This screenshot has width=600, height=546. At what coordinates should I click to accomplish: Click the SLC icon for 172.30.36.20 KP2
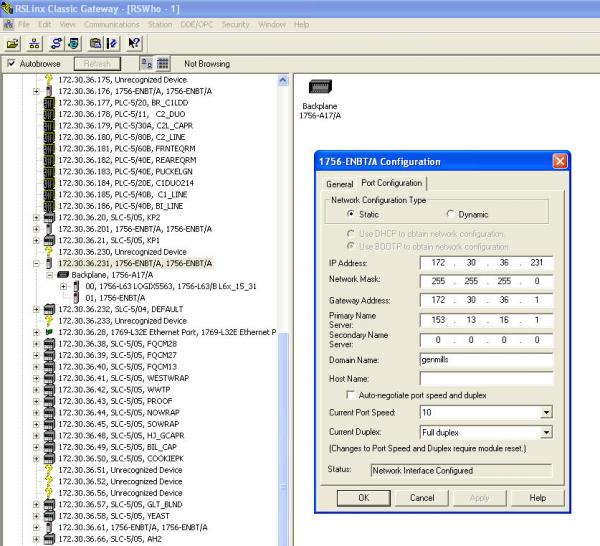pos(49,217)
